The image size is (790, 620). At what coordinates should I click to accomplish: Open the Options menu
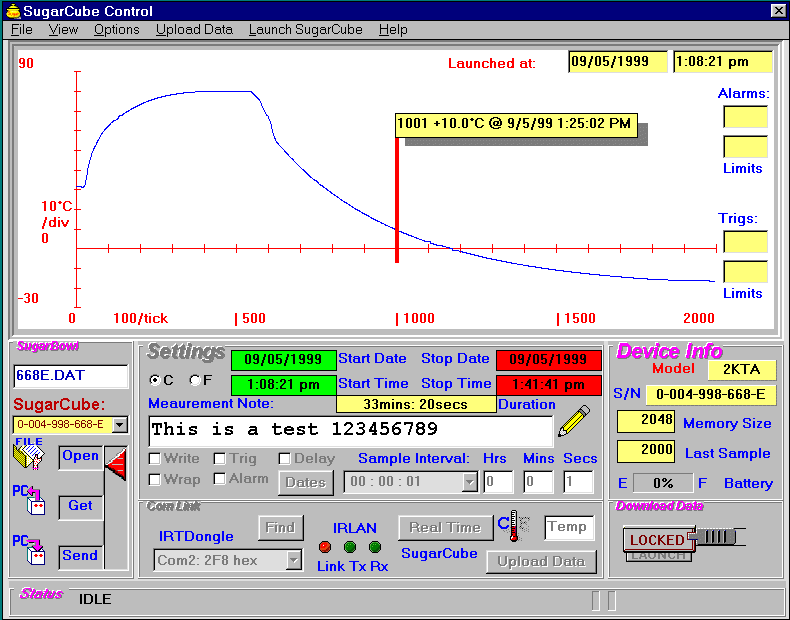tap(116, 30)
